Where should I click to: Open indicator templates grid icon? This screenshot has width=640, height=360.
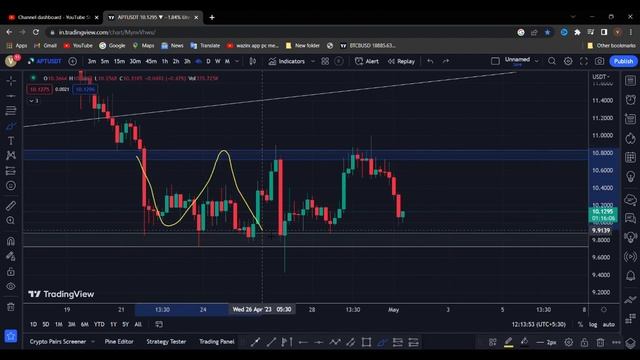tap(325, 61)
